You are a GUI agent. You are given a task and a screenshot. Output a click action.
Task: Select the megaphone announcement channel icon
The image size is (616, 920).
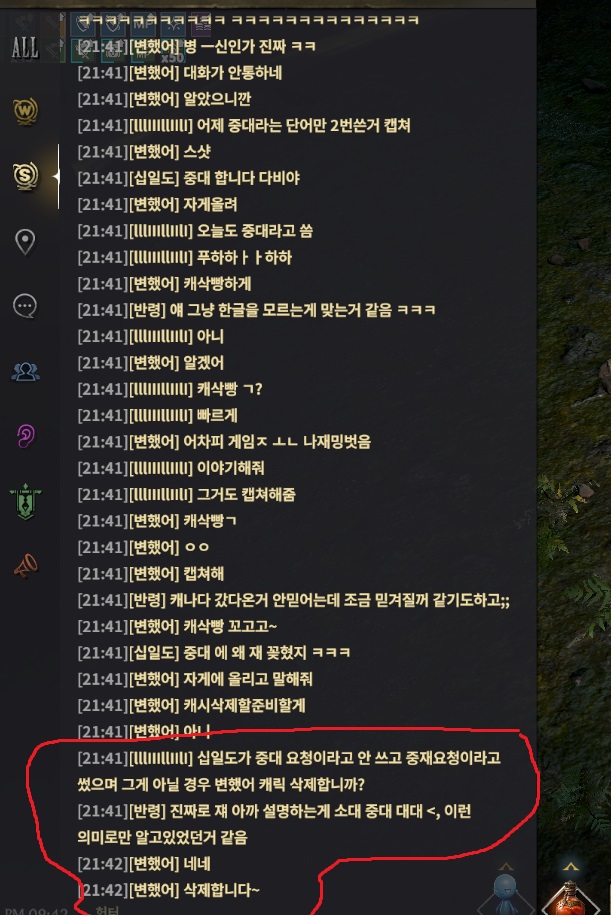(25, 566)
